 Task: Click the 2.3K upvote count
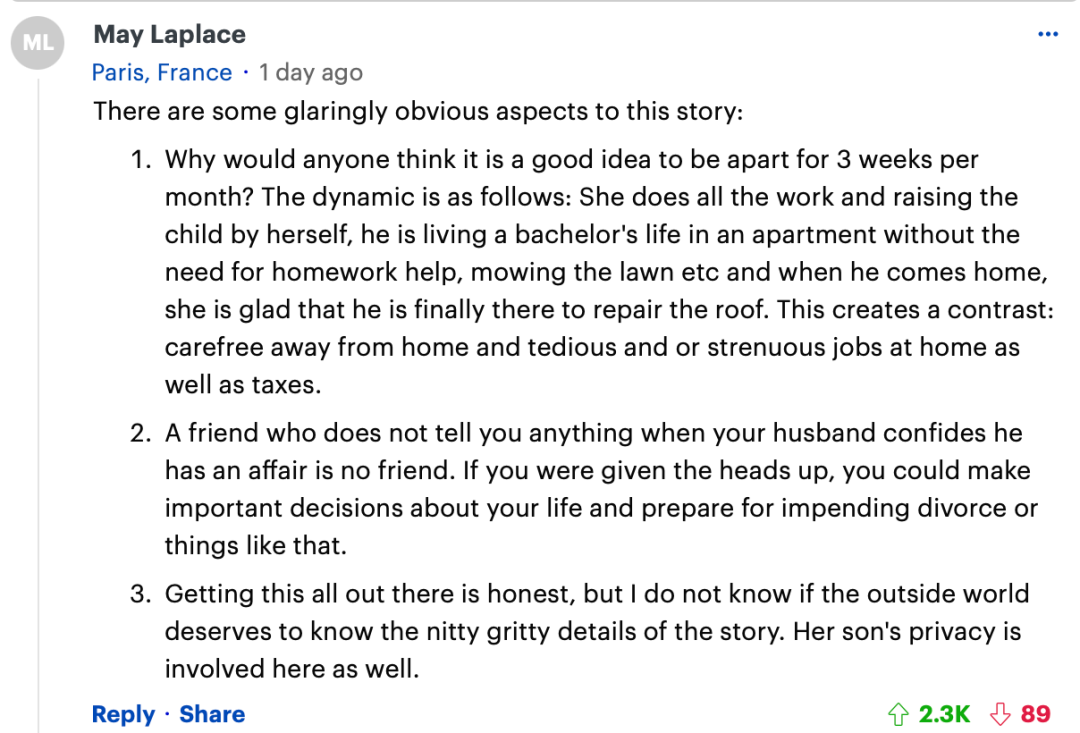click(x=944, y=714)
